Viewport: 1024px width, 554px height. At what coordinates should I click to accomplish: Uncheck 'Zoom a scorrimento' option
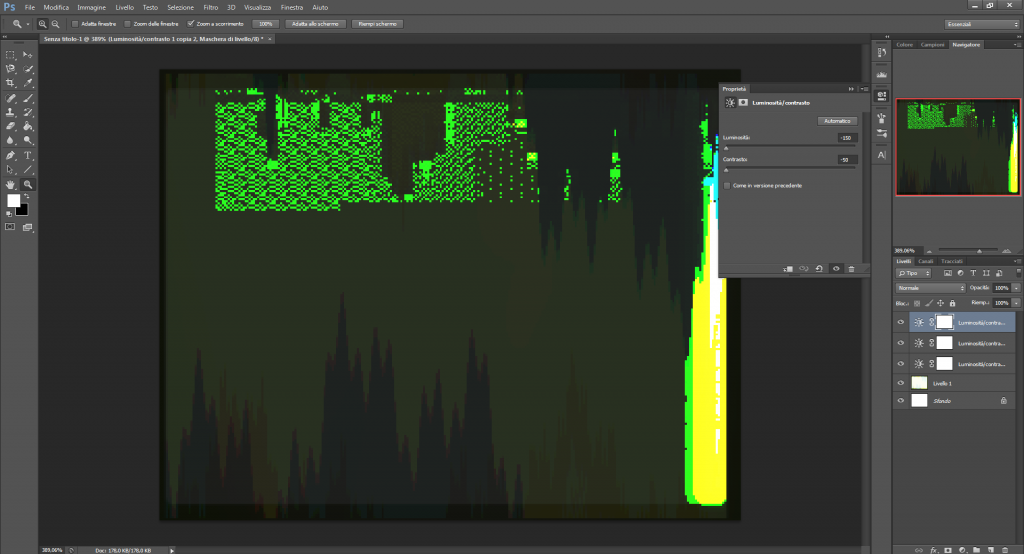coord(191,22)
